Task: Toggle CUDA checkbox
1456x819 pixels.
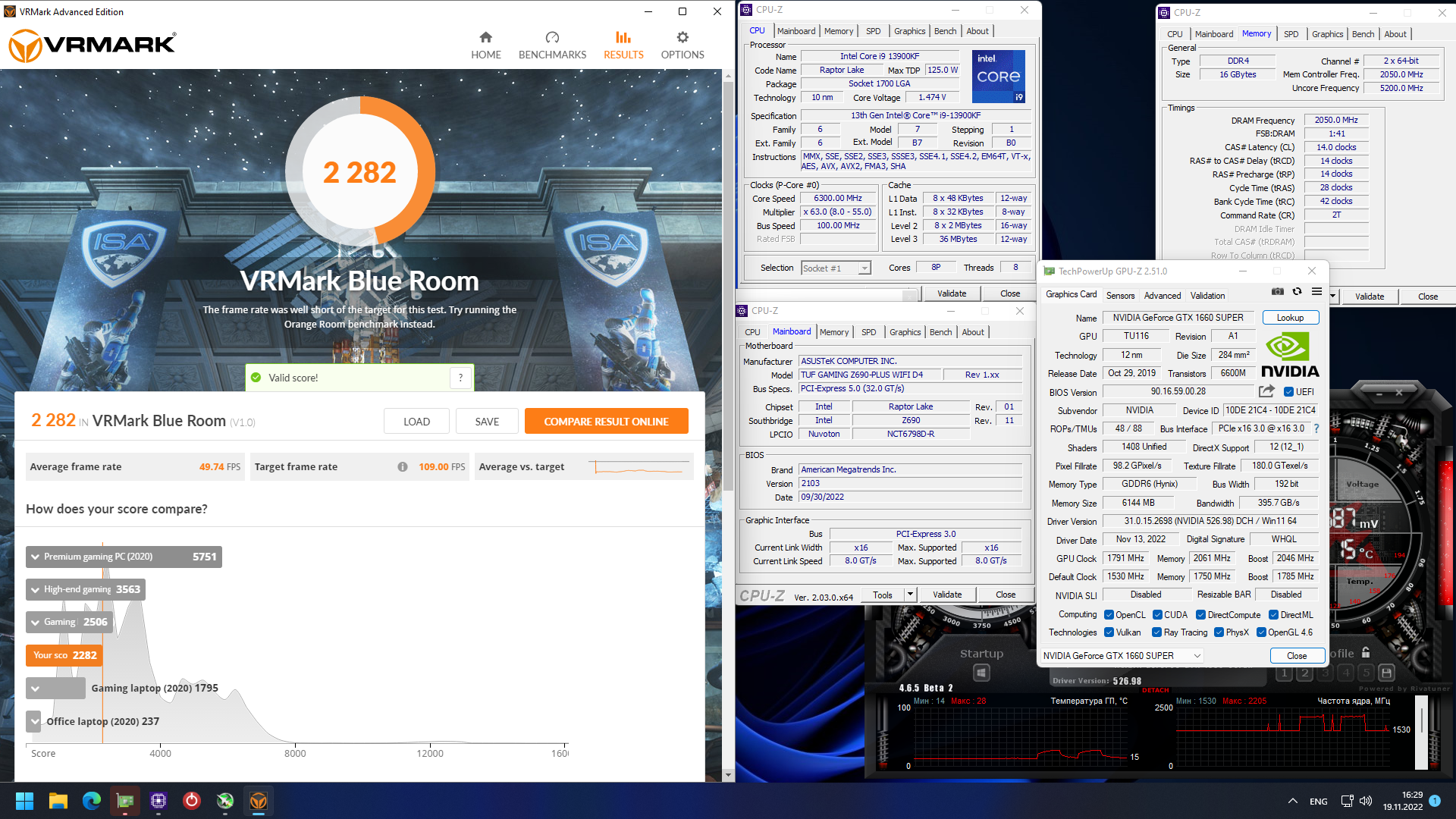Action: pos(1157,615)
